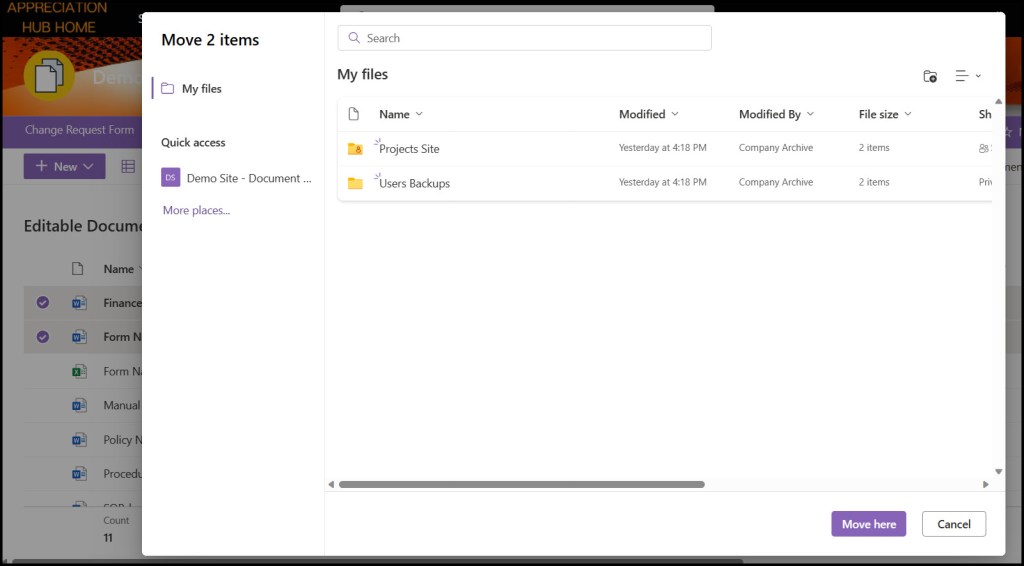Select My files in left navigation
This screenshot has width=1024, height=566.
click(201, 89)
